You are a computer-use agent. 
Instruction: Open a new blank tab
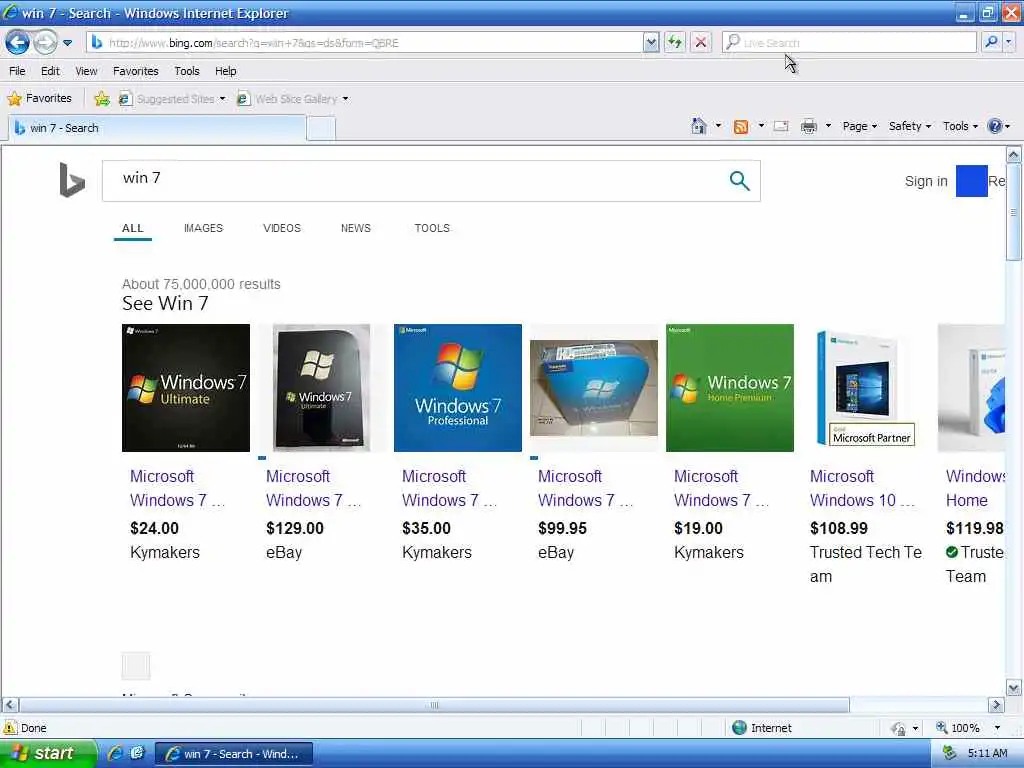[x=321, y=129]
